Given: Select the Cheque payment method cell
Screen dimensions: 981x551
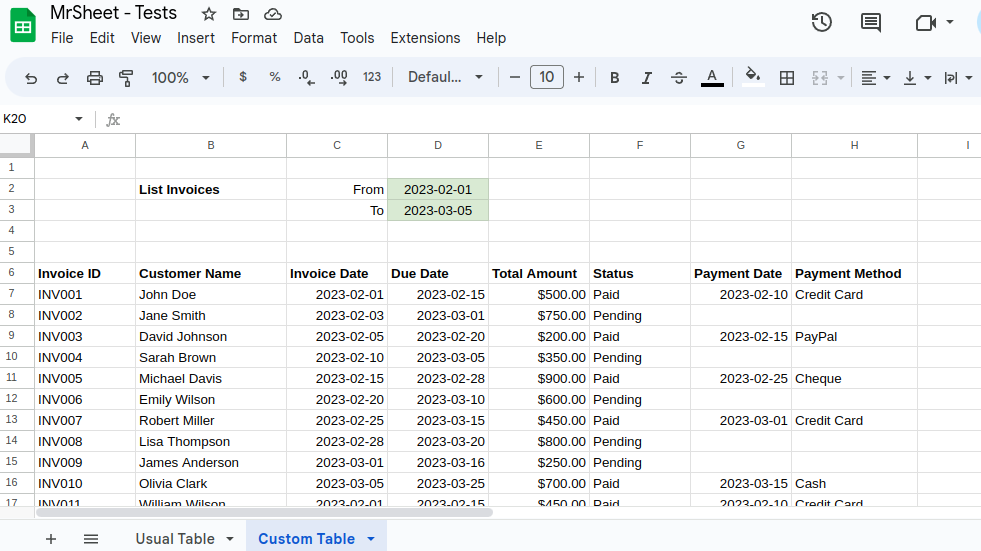Looking at the screenshot, I should [x=854, y=378].
